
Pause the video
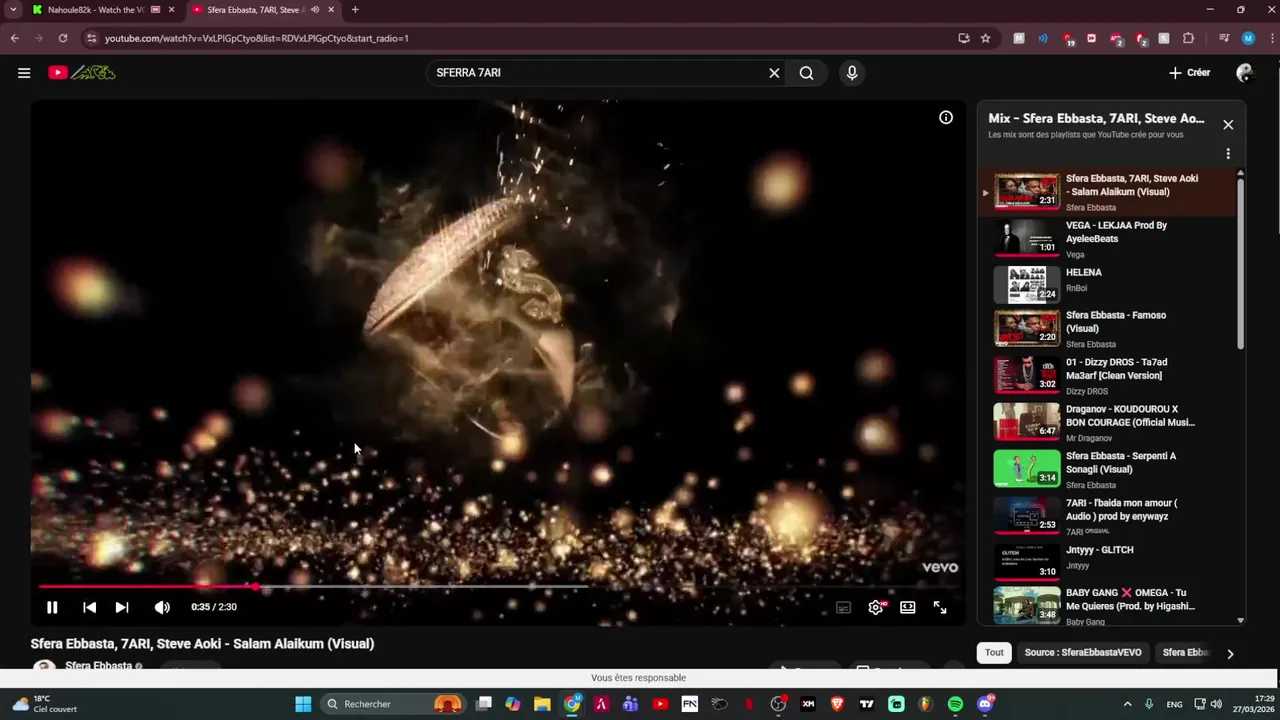pos(52,607)
